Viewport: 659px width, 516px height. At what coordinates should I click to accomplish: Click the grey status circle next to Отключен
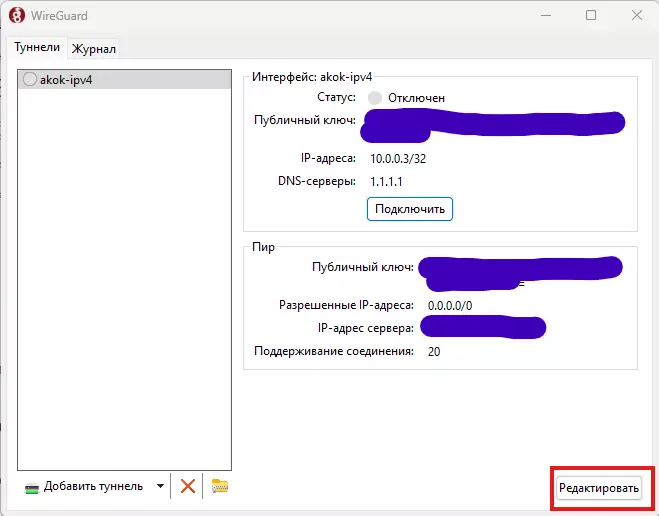pos(374,98)
